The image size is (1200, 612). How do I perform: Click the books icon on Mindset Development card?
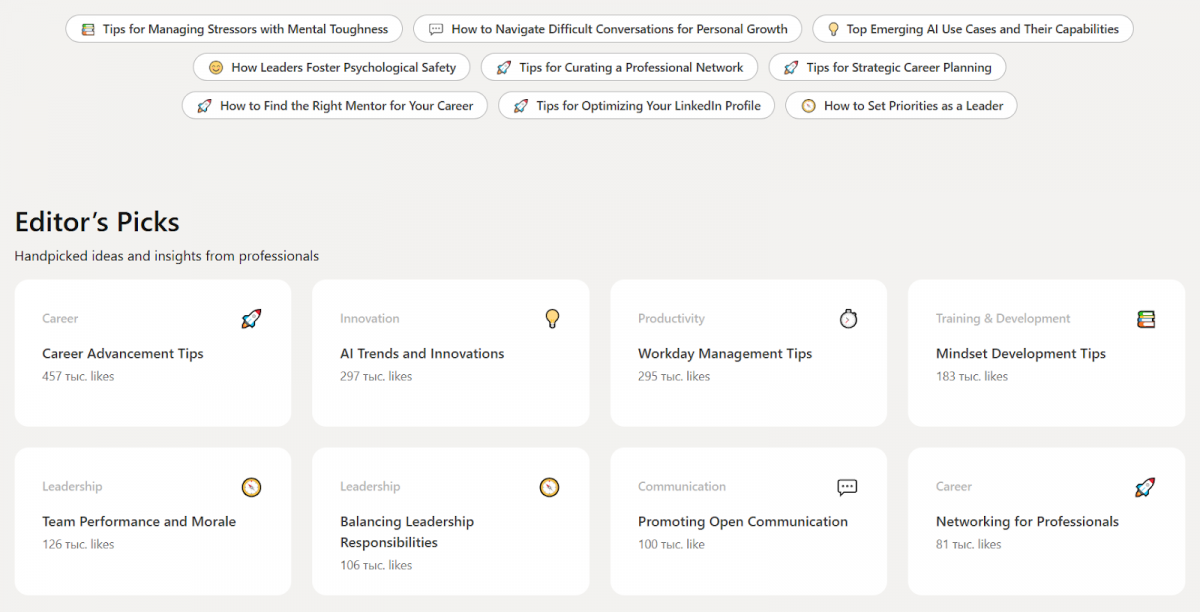pyautogui.click(x=1146, y=319)
